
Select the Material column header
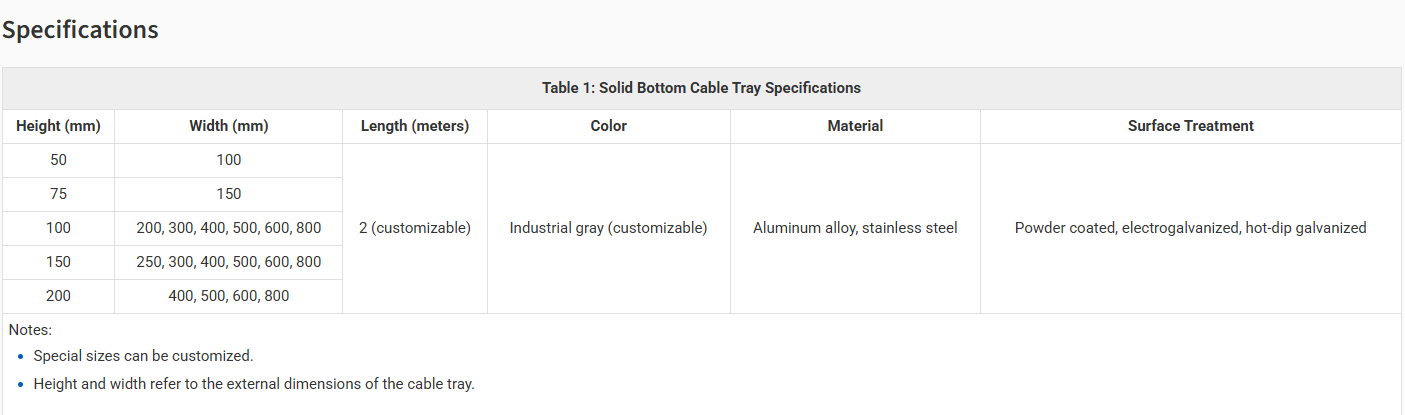pyautogui.click(x=855, y=126)
